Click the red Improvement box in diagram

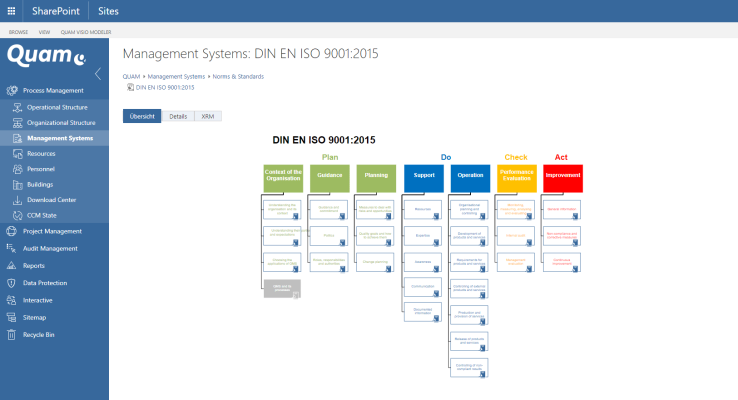point(563,177)
